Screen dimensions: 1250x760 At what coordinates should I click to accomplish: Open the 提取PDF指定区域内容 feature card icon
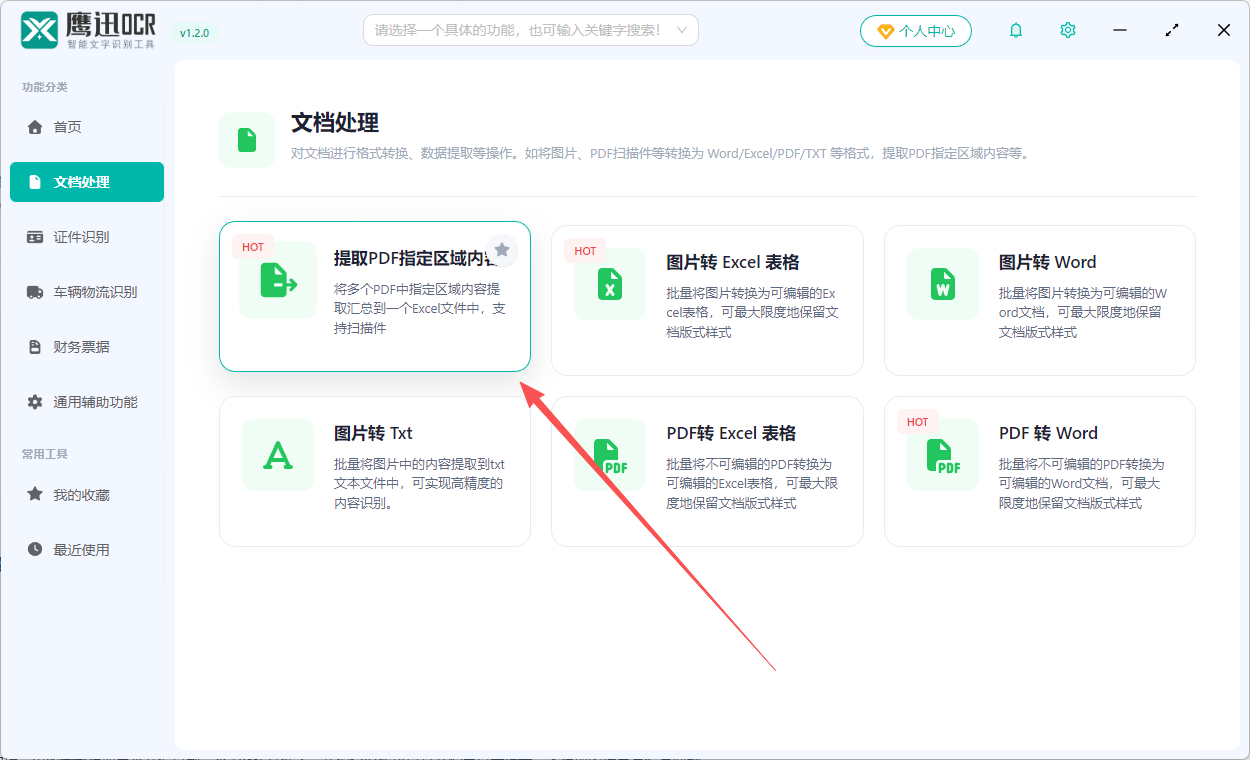point(275,283)
